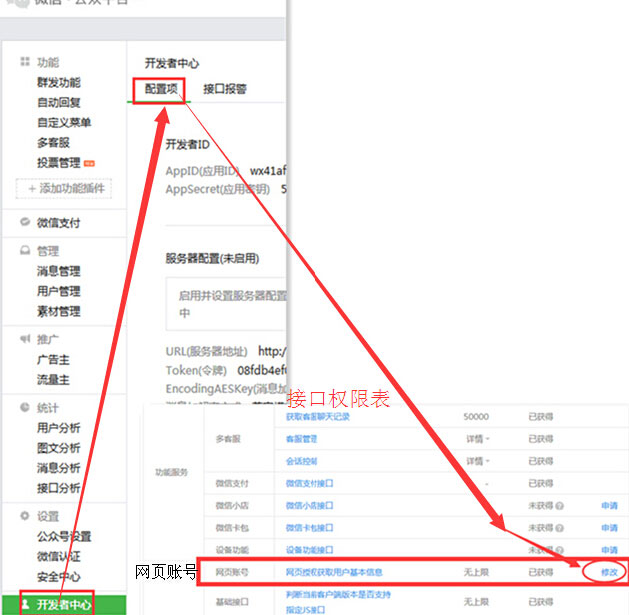Click the 设置 gear icon
This screenshot has height=615, width=629.
tap(25, 516)
